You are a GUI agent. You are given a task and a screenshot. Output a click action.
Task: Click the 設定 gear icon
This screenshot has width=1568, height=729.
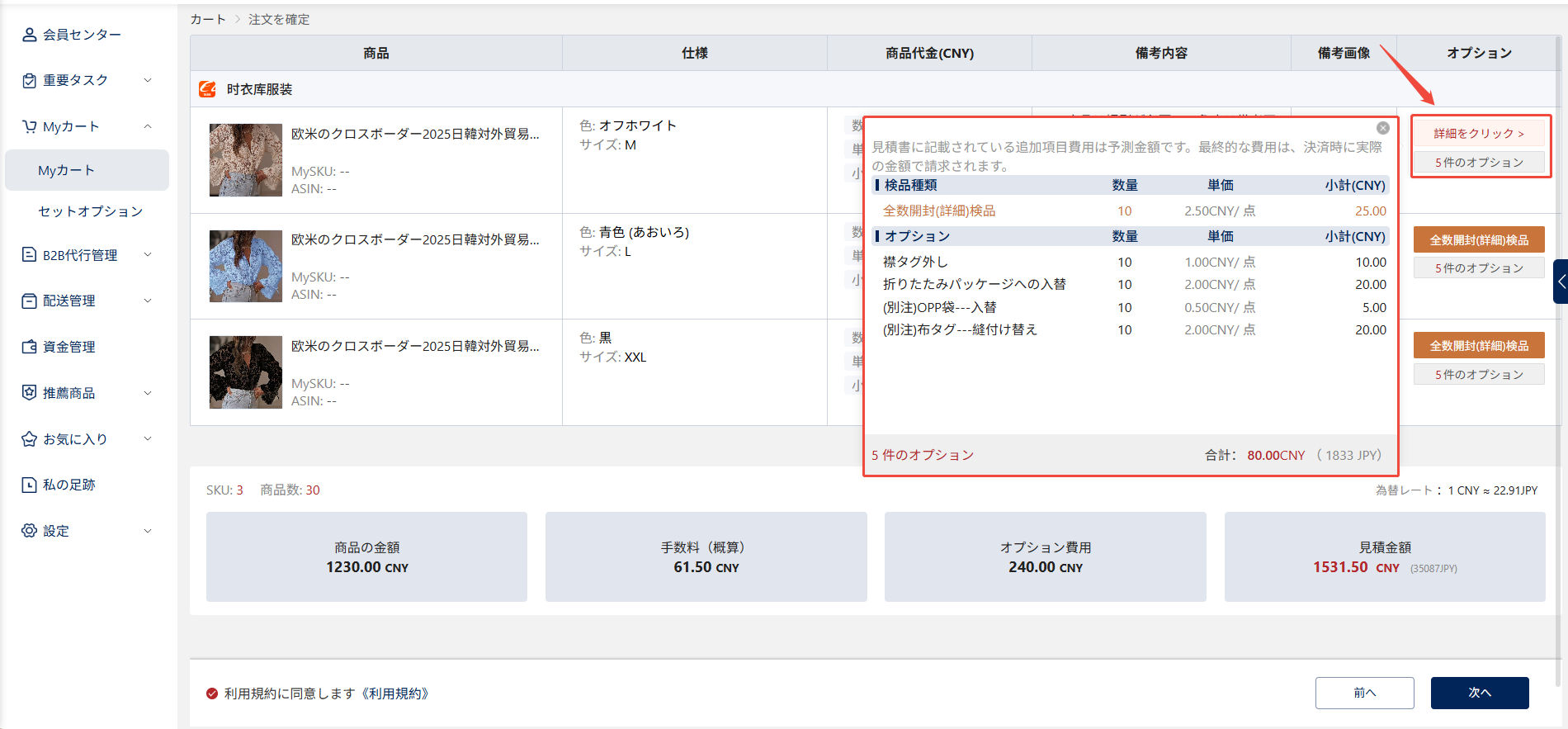(x=30, y=530)
